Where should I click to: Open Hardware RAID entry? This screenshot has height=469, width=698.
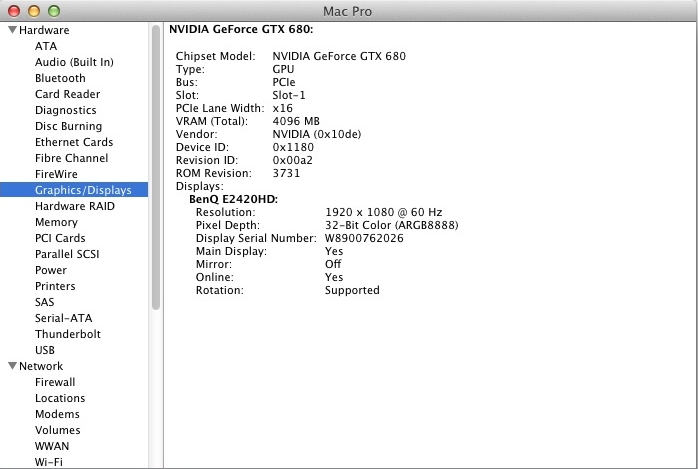[x=75, y=206]
